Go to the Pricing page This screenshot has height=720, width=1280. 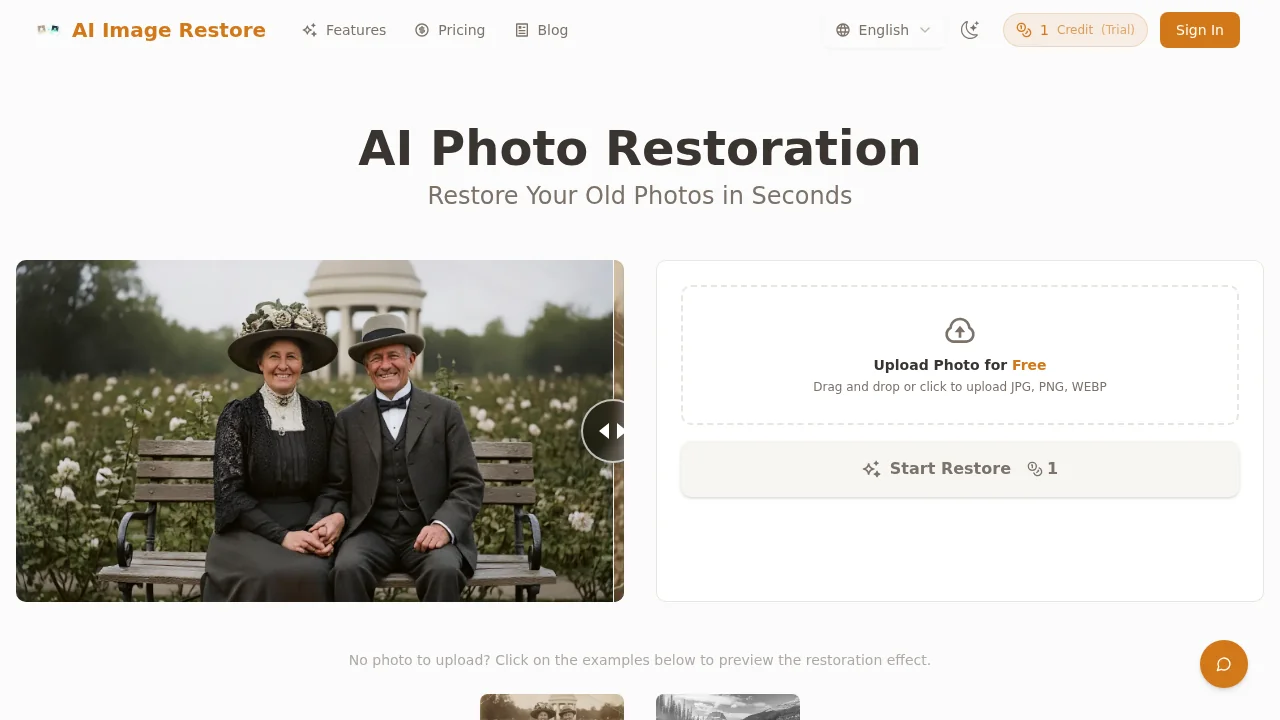(461, 30)
